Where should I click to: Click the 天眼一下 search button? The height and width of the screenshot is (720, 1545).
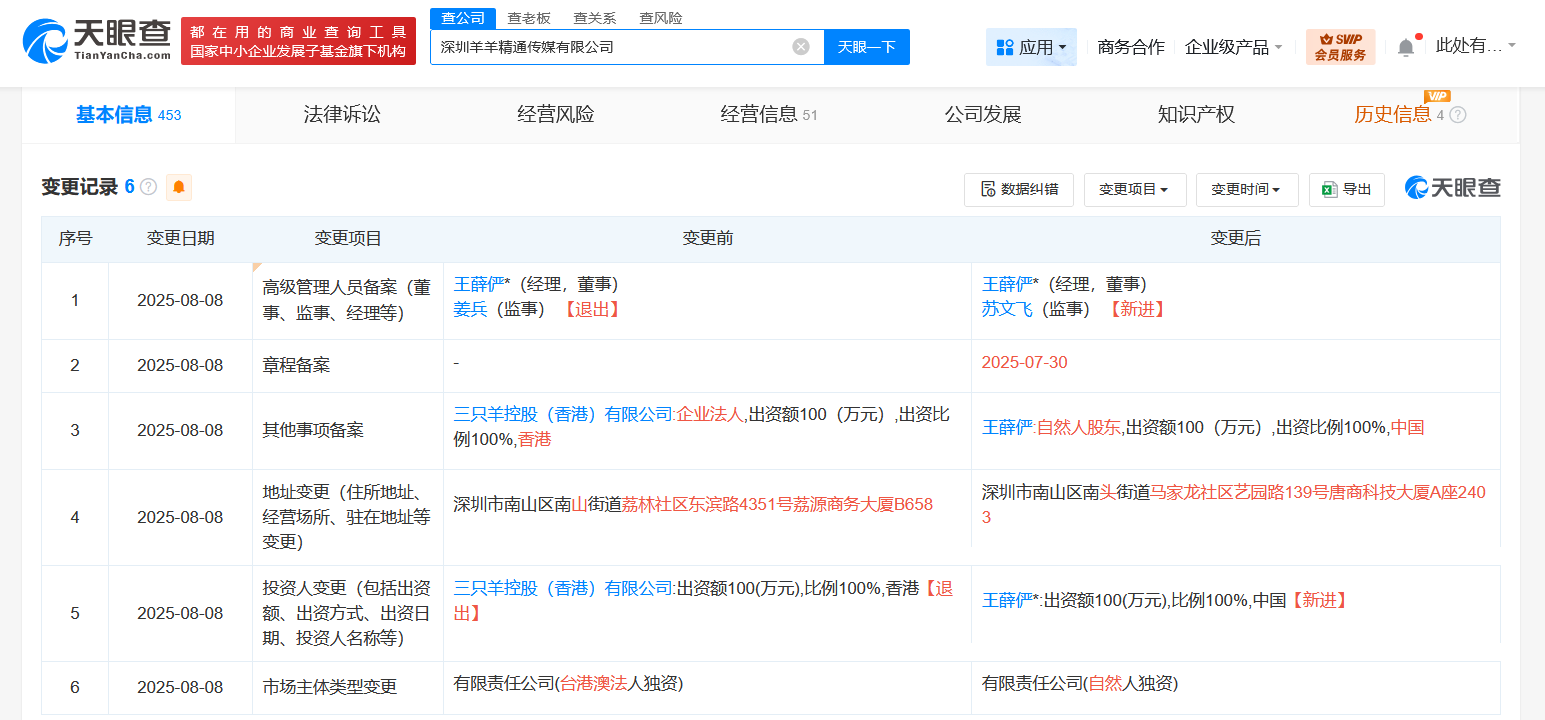pos(866,46)
